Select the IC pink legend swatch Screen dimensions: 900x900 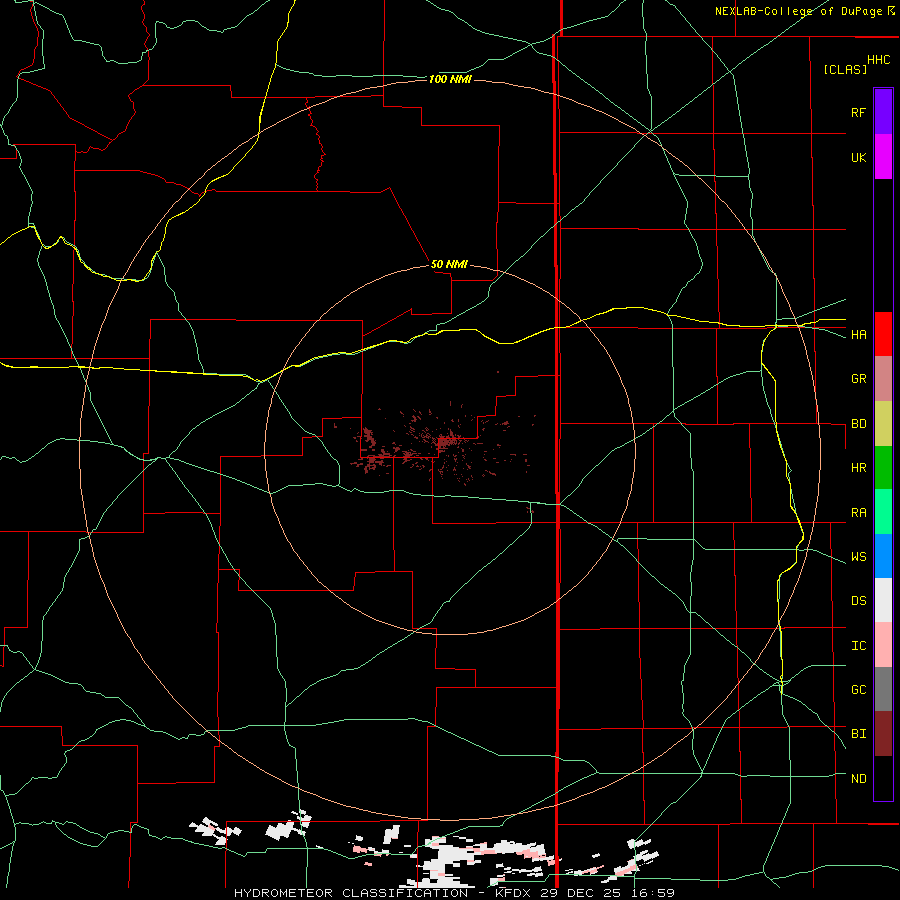tap(883, 645)
